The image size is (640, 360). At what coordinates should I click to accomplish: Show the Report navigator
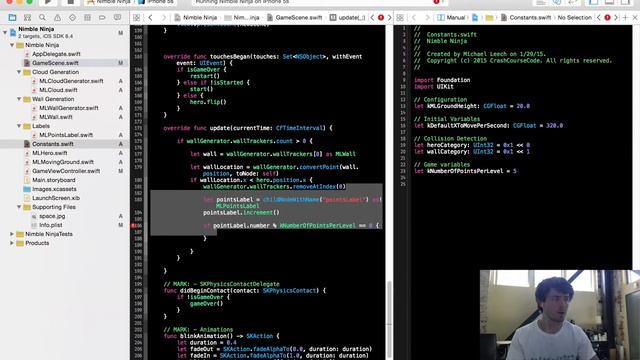click(x=118, y=18)
